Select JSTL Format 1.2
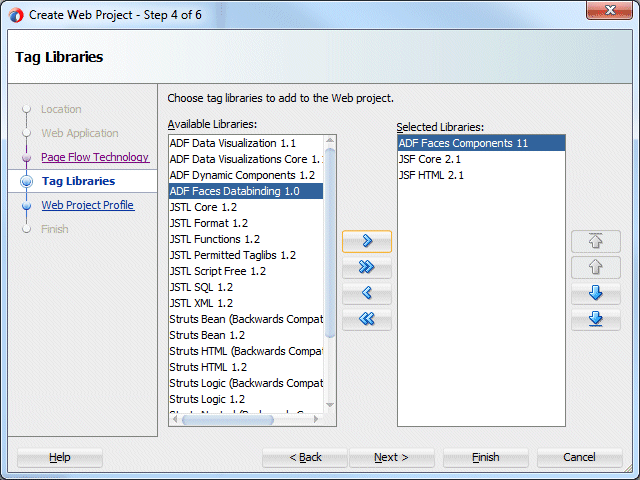Screen dimensions: 640x480 pos(246,223)
